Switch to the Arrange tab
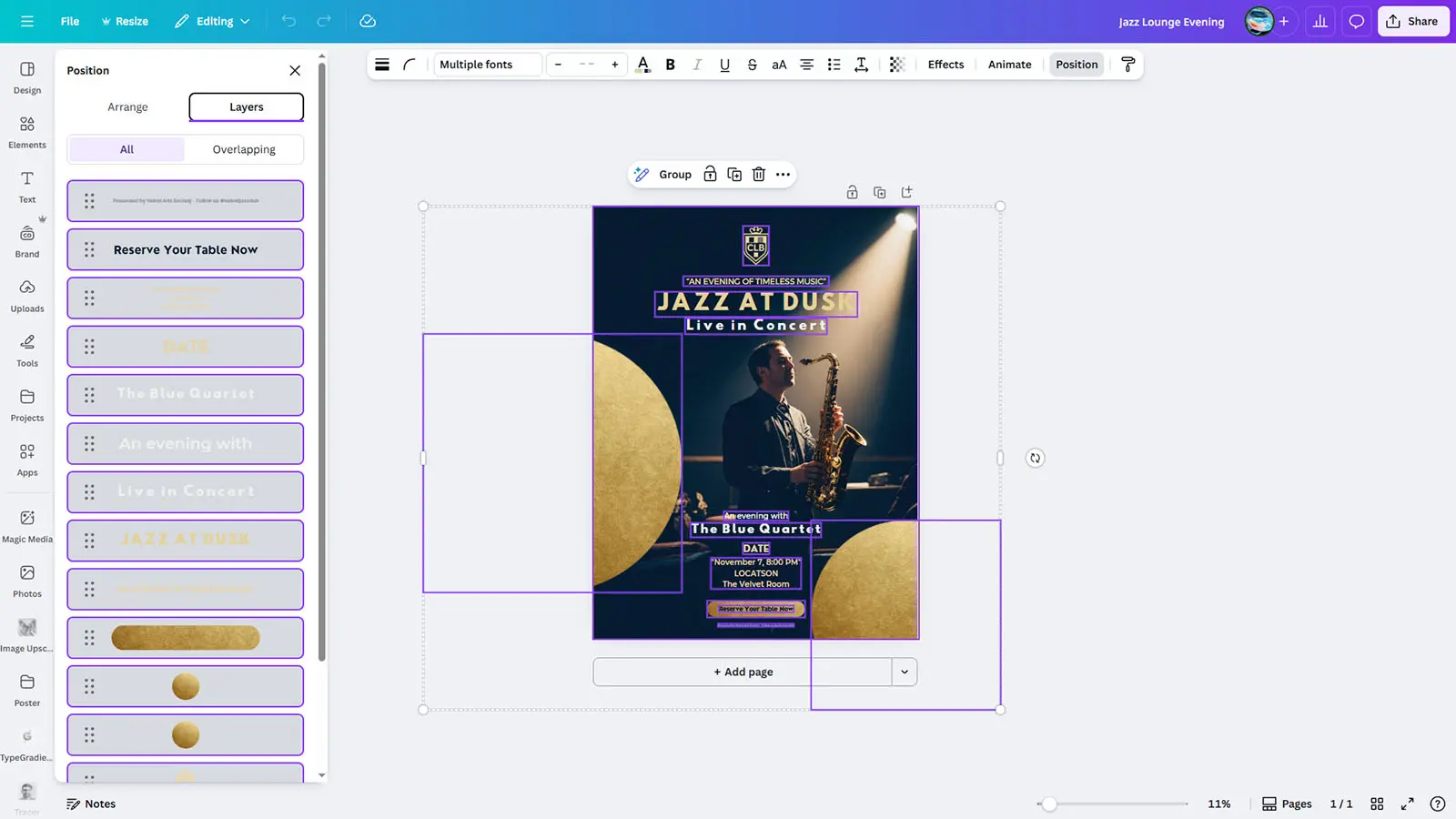This screenshot has width=1456, height=819. 127,107
